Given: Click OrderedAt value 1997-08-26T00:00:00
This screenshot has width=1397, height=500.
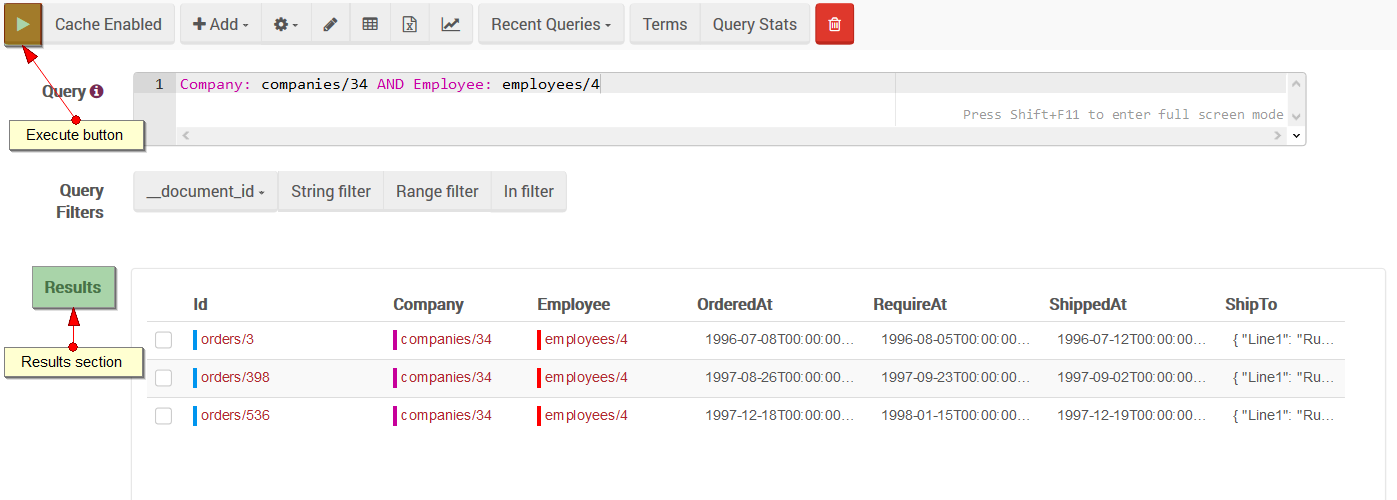Looking at the screenshot, I should pyautogui.click(x=780, y=378).
